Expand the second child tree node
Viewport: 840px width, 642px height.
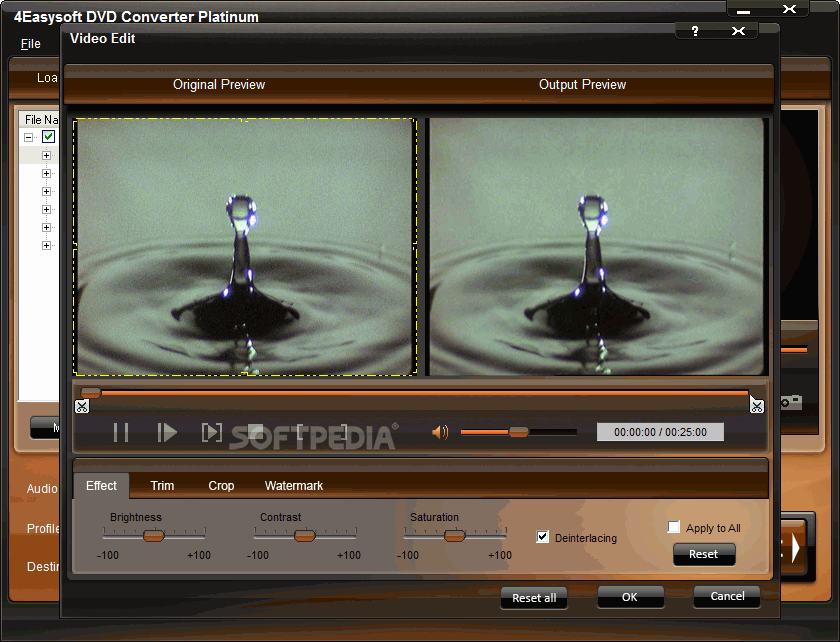pyautogui.click(x=46, y=174)
